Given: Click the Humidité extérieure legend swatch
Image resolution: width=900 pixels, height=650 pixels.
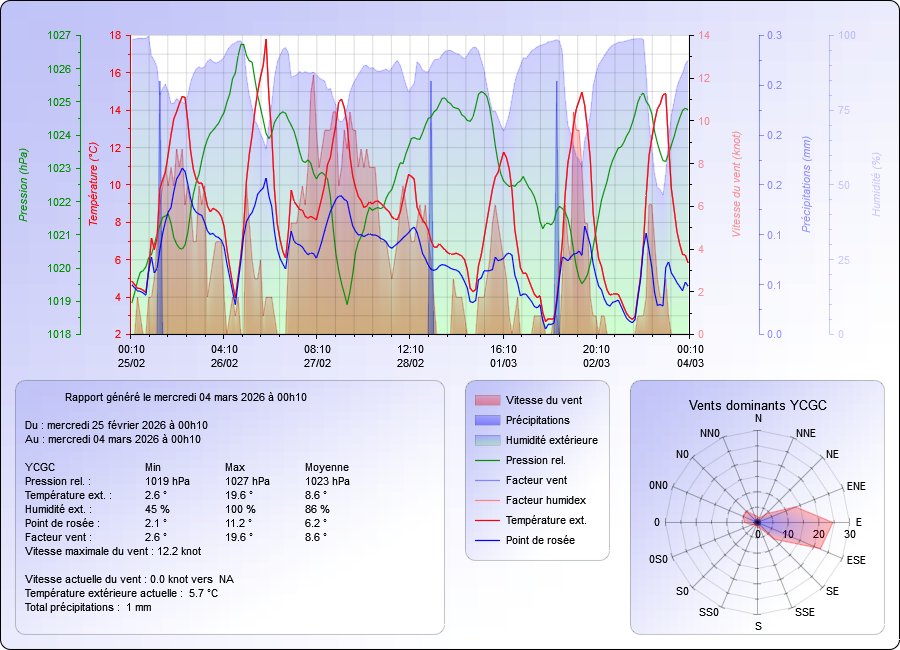Looking at the screenshot, I should coord(486,440).
